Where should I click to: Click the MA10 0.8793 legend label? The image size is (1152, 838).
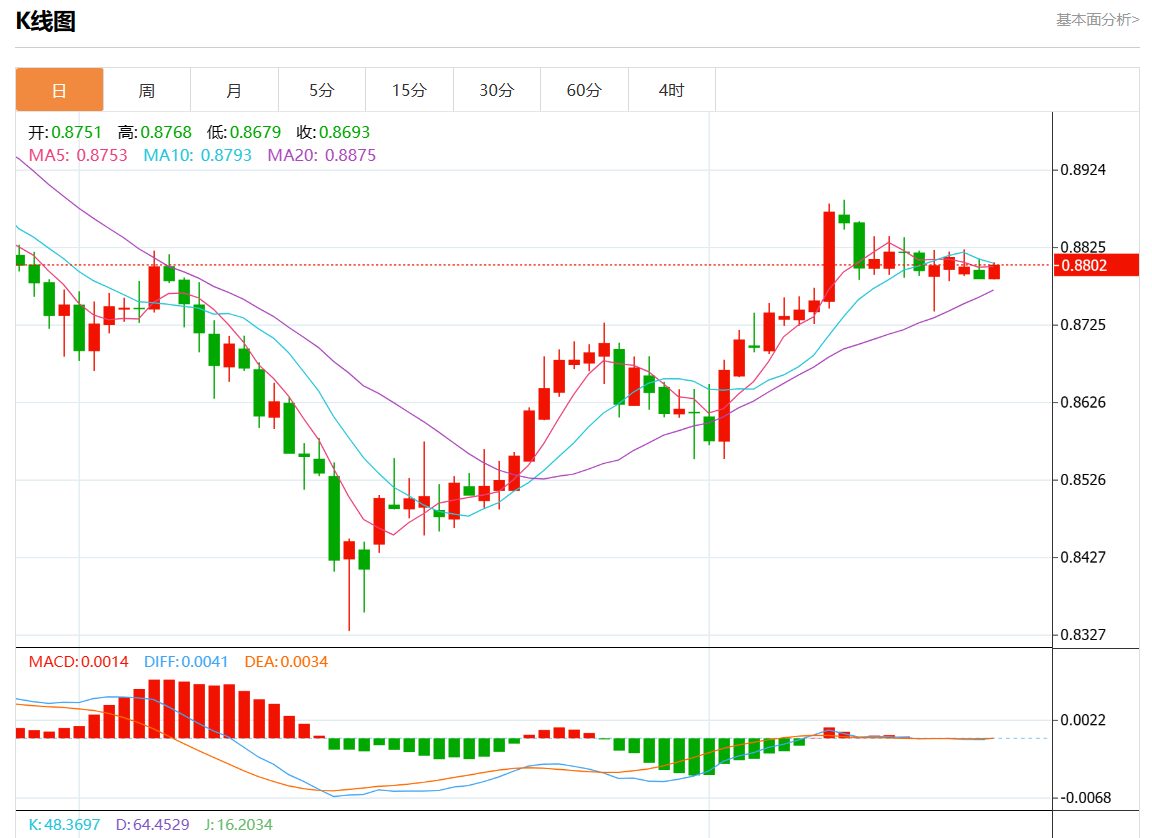pyautogui.click(x=197, y=155)
